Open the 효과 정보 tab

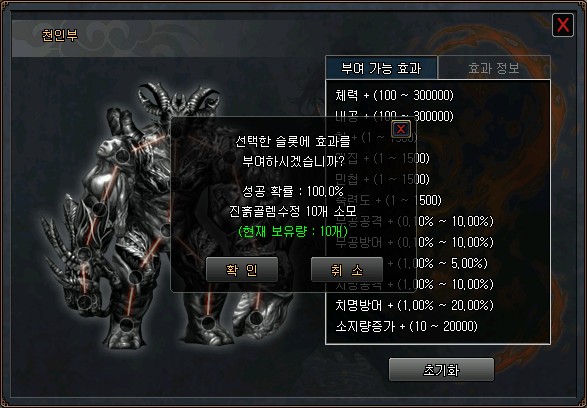coord(494,68)
